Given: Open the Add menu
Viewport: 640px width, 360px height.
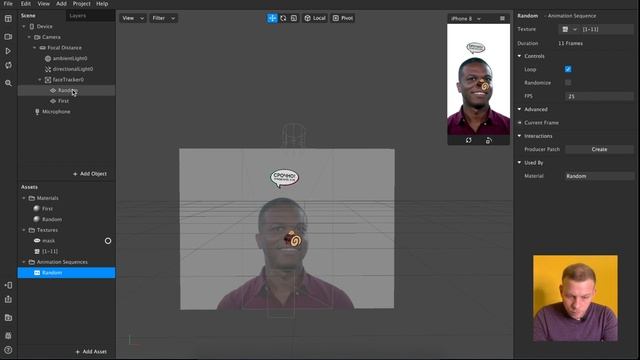Looking at the screenshot, I should 61,4.
